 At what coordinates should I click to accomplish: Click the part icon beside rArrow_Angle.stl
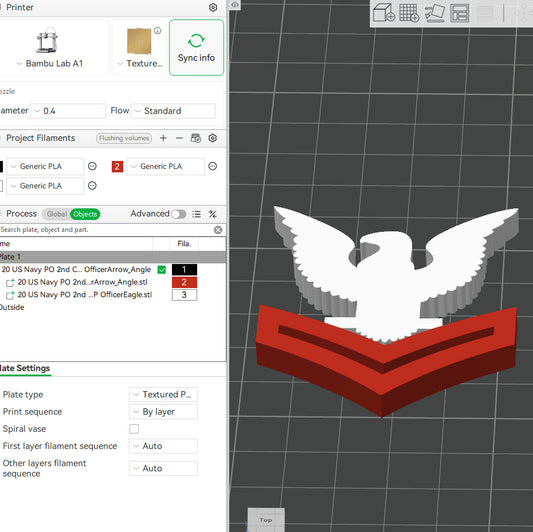pyautogui.click(x=10, y=282)
